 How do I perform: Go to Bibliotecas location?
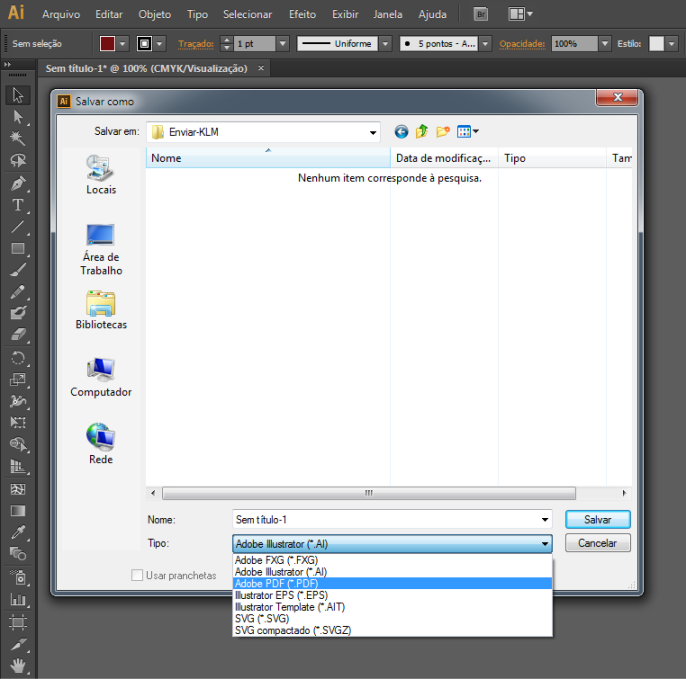(101, 310)
